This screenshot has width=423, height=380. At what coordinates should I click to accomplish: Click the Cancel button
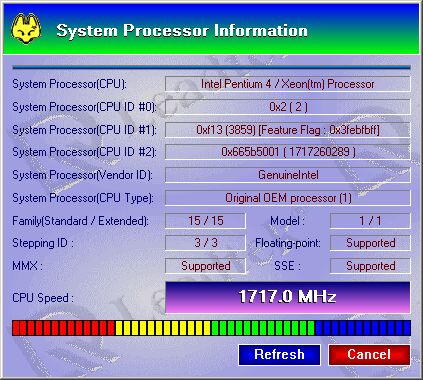point(369,355)
